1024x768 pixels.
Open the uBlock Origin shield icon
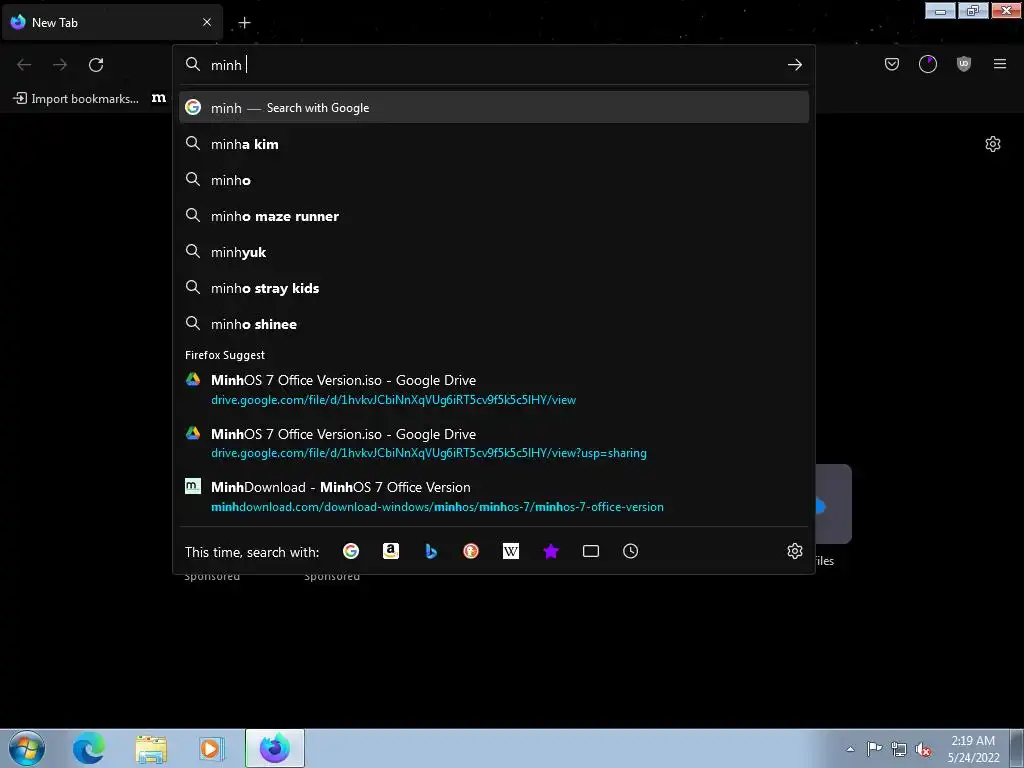click(963, 64)
